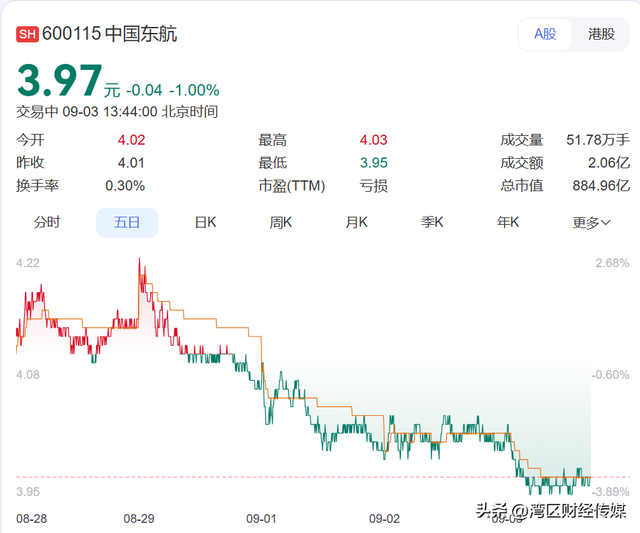Click the 成交额 value 2.06亿
Viewport: 640px width, 533px height.
pyautogui.click(x=609, y=163)
